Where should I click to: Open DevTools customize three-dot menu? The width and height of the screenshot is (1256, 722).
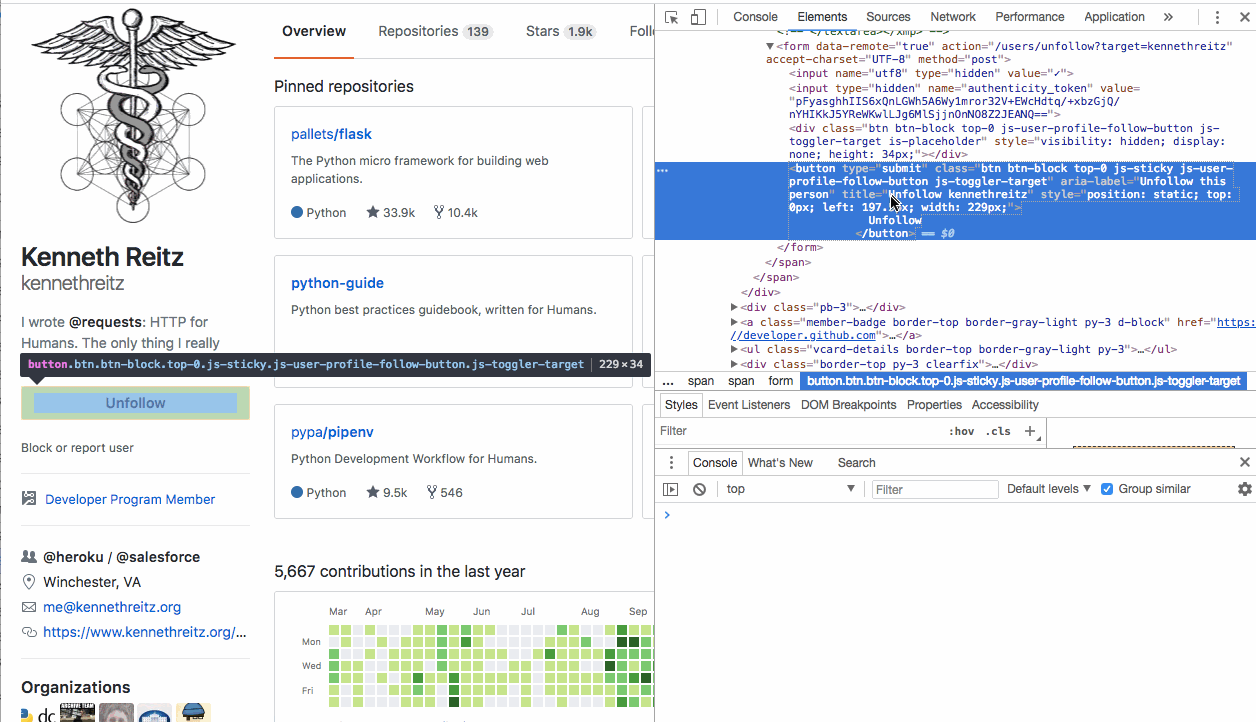1217,17
